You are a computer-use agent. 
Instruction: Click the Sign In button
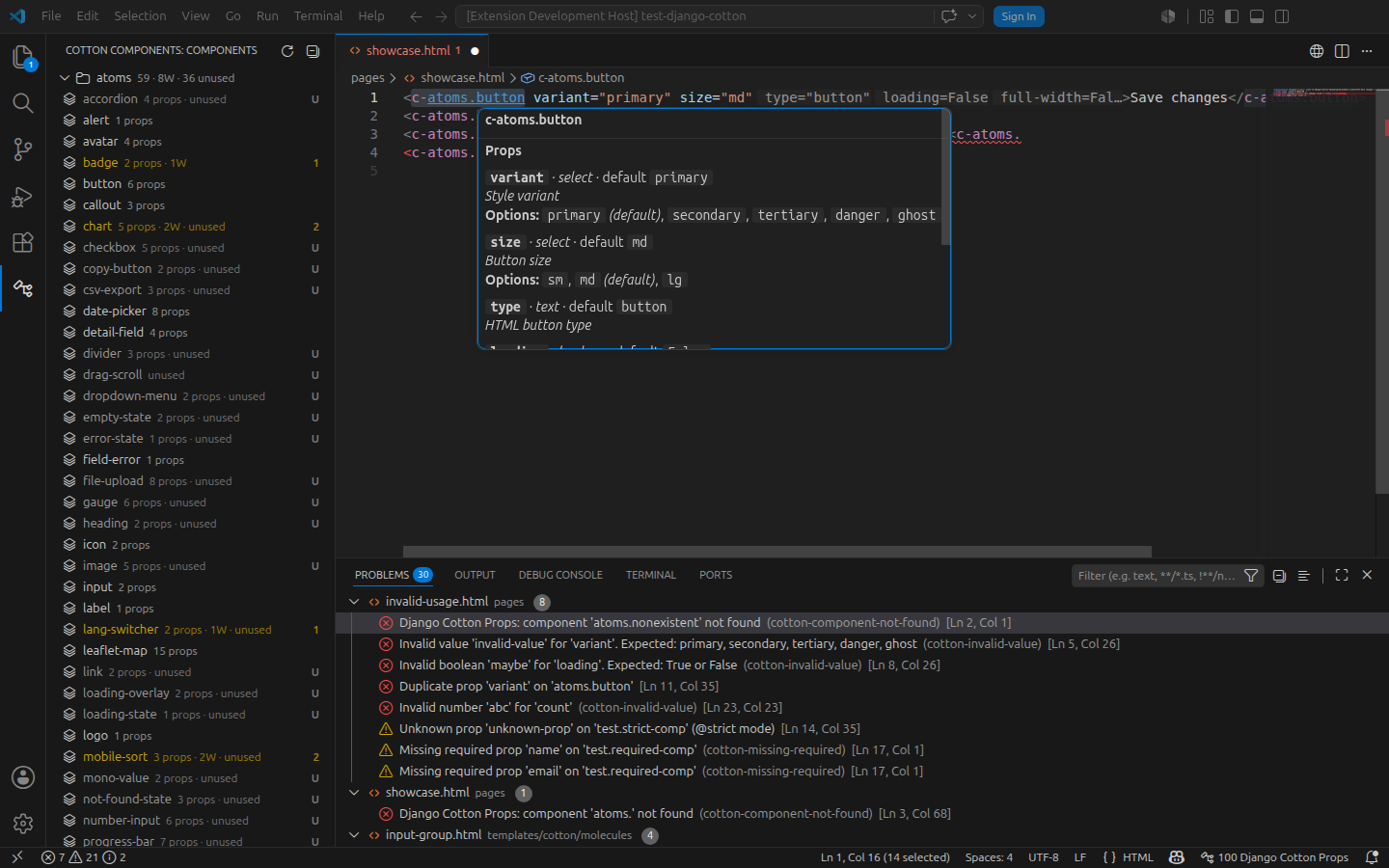coord(1019,16)
